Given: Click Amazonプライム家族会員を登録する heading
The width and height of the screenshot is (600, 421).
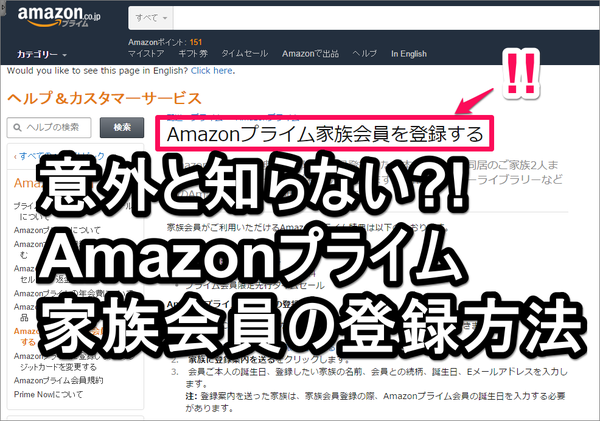Looking at the screenshot, I should 325,134.
